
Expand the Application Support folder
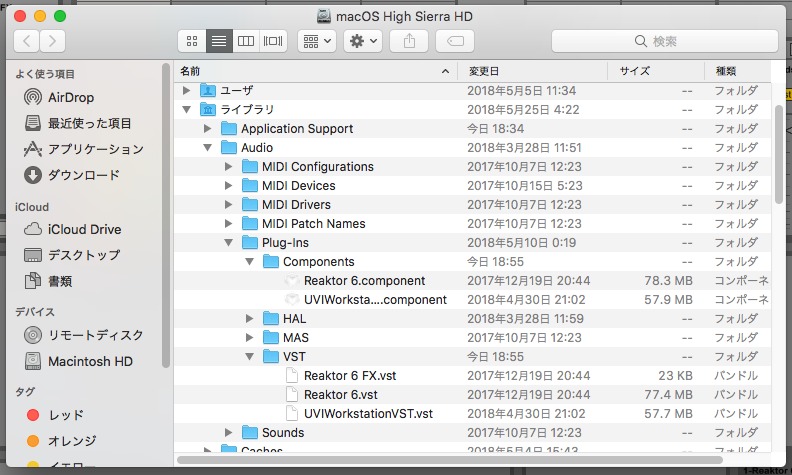(x=207, y=129)
